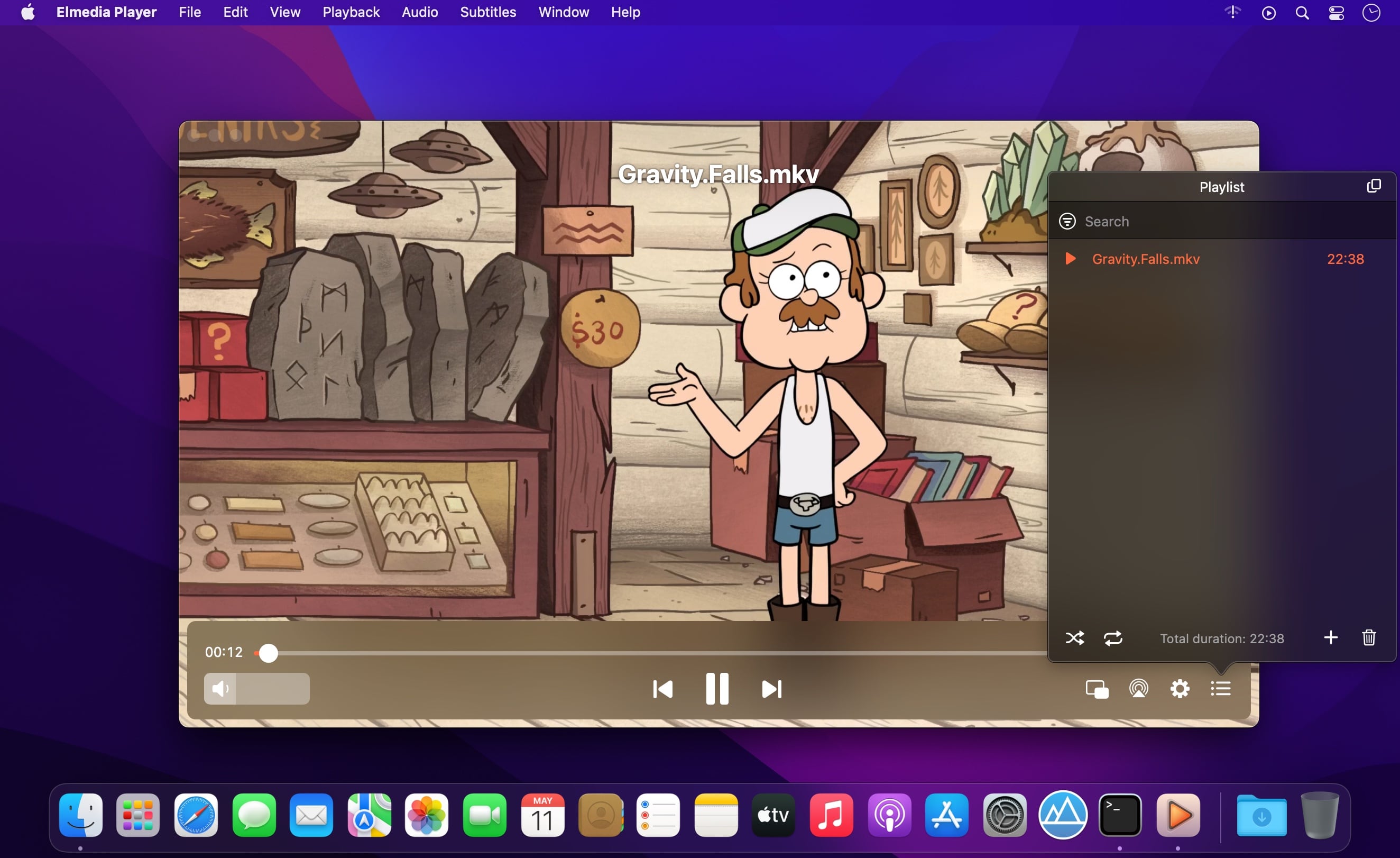The width and height of the screenshot is (1400, 858).
Task: Toggle shuffle in the playlist
Action: tap(1074, 638)
